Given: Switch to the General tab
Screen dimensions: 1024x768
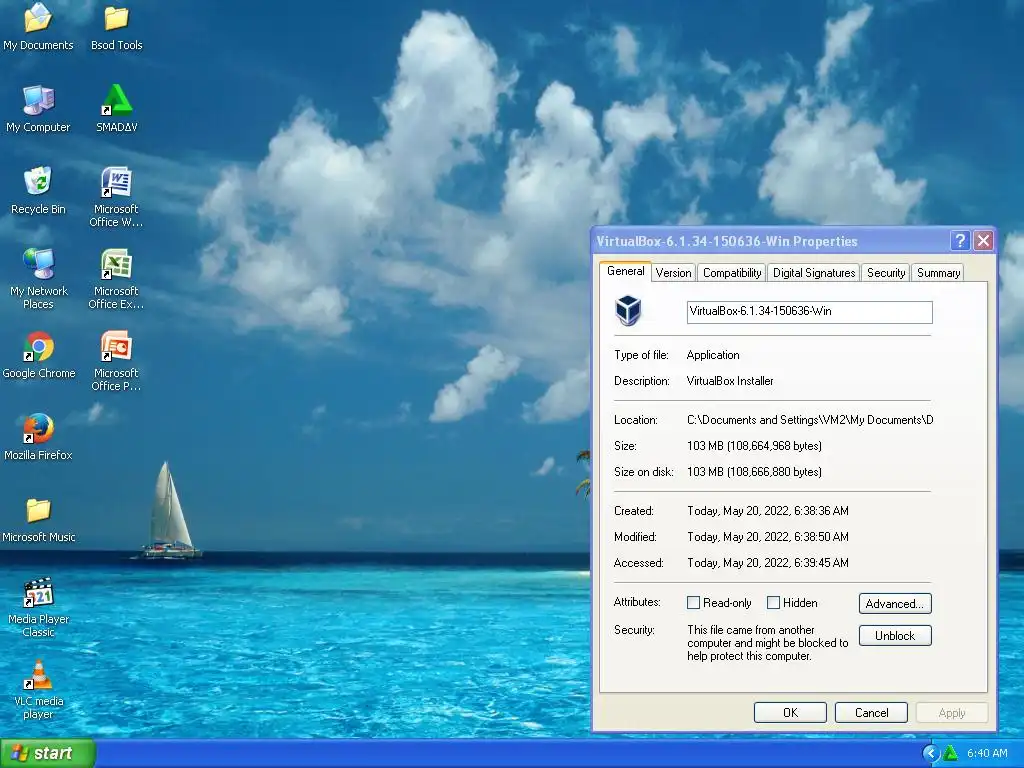Looking at the screenshot, I should [x=625, y=271].
